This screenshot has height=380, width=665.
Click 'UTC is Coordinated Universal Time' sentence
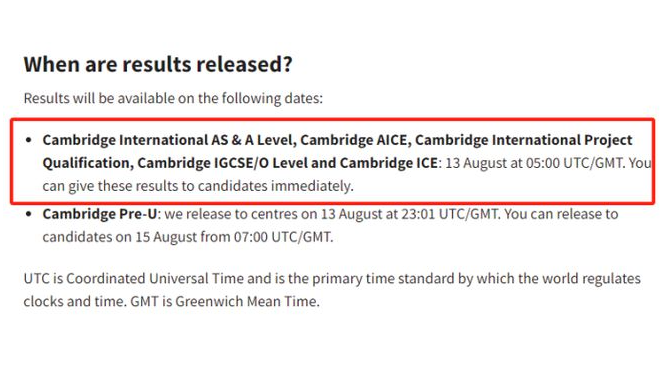(134, 279)
